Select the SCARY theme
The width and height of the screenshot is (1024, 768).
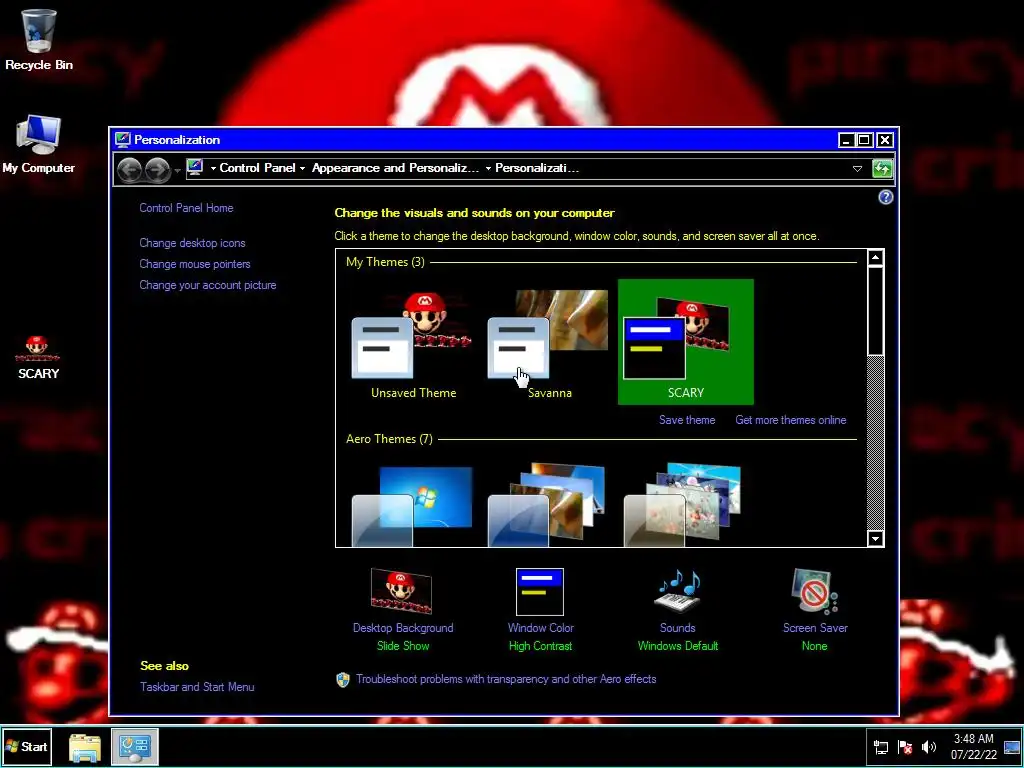click(686, 342)
